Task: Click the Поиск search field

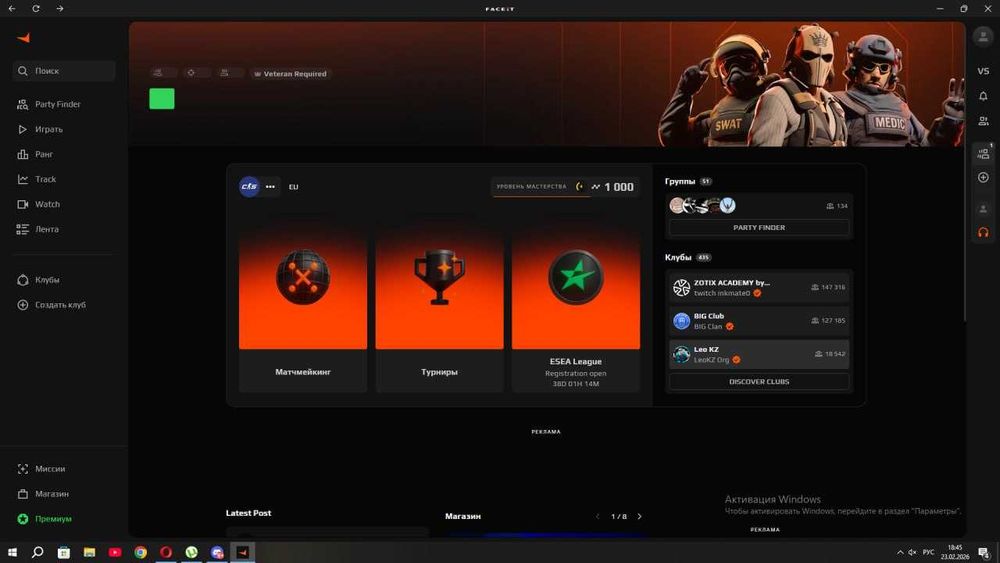Action: click(x=64, y=71)
